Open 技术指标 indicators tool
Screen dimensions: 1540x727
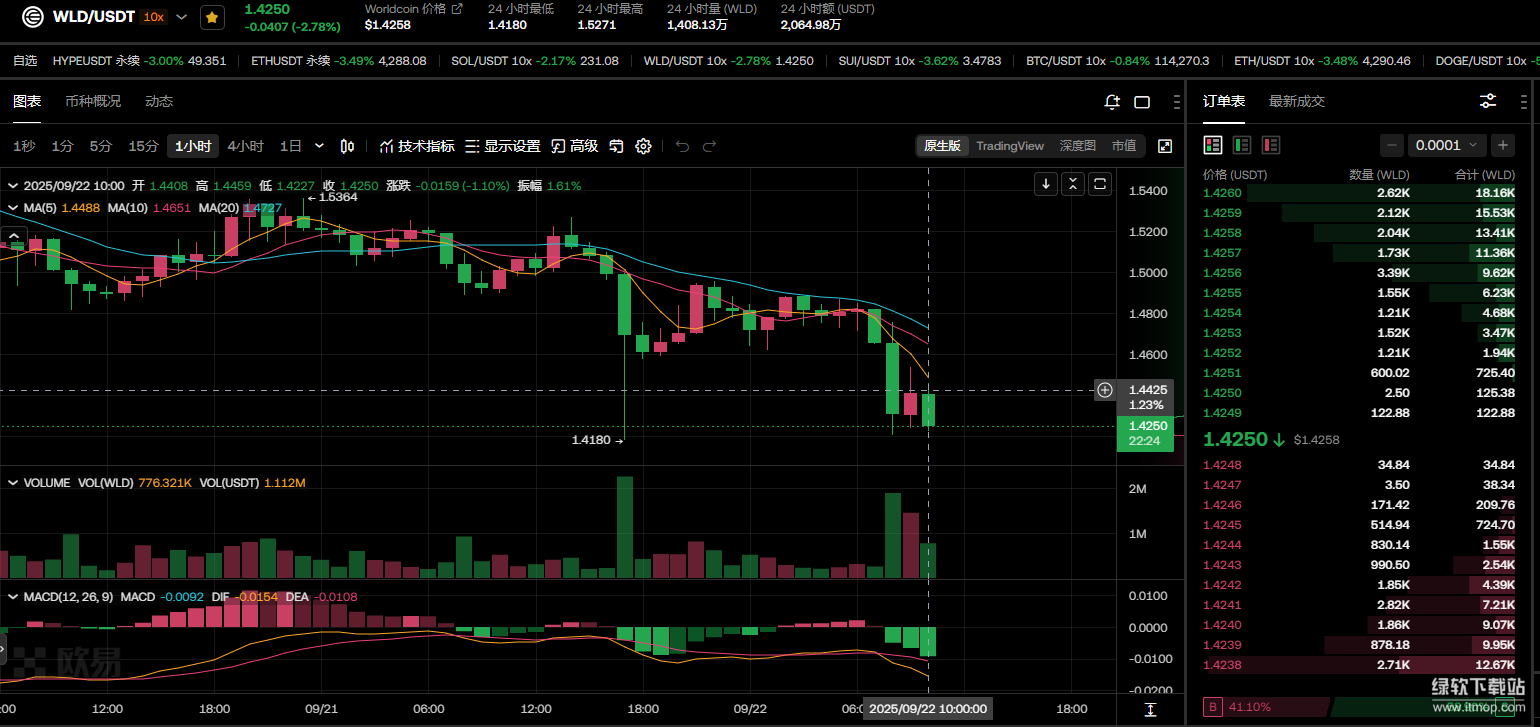(416, 146)
